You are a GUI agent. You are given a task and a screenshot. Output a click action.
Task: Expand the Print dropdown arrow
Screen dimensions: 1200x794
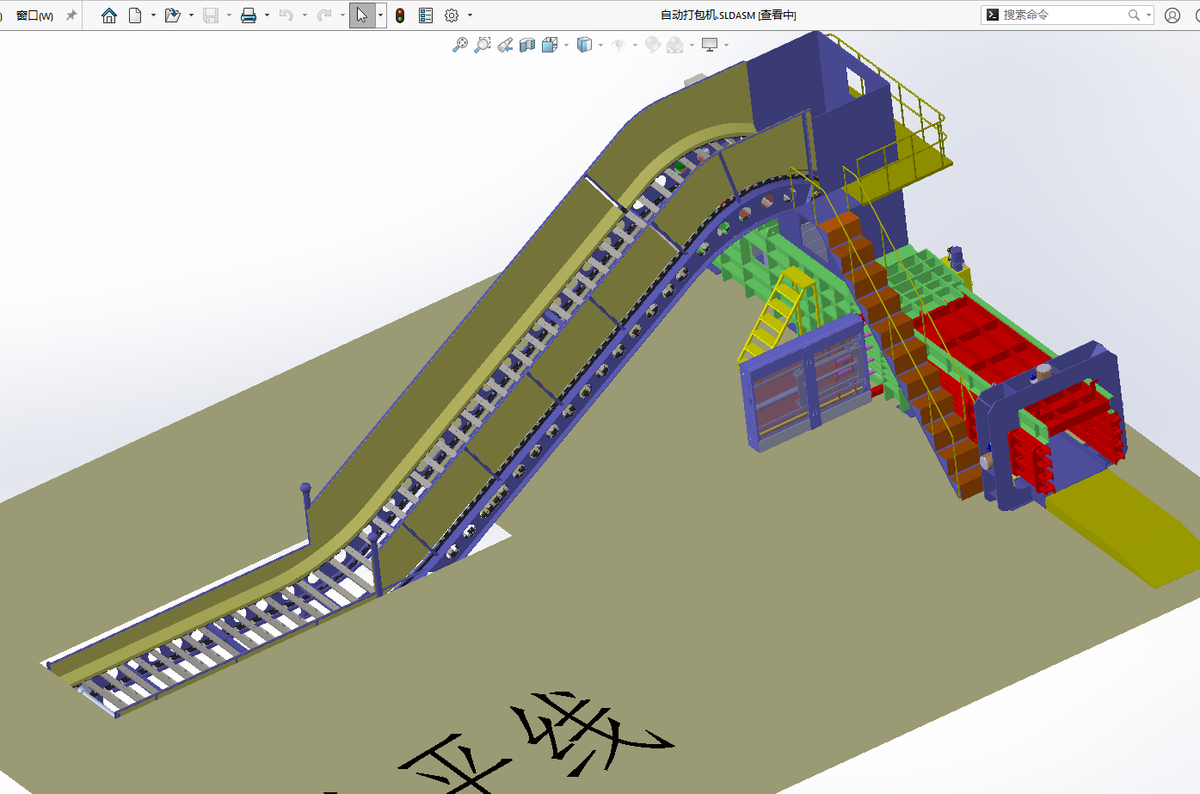[x=267, y=15]
